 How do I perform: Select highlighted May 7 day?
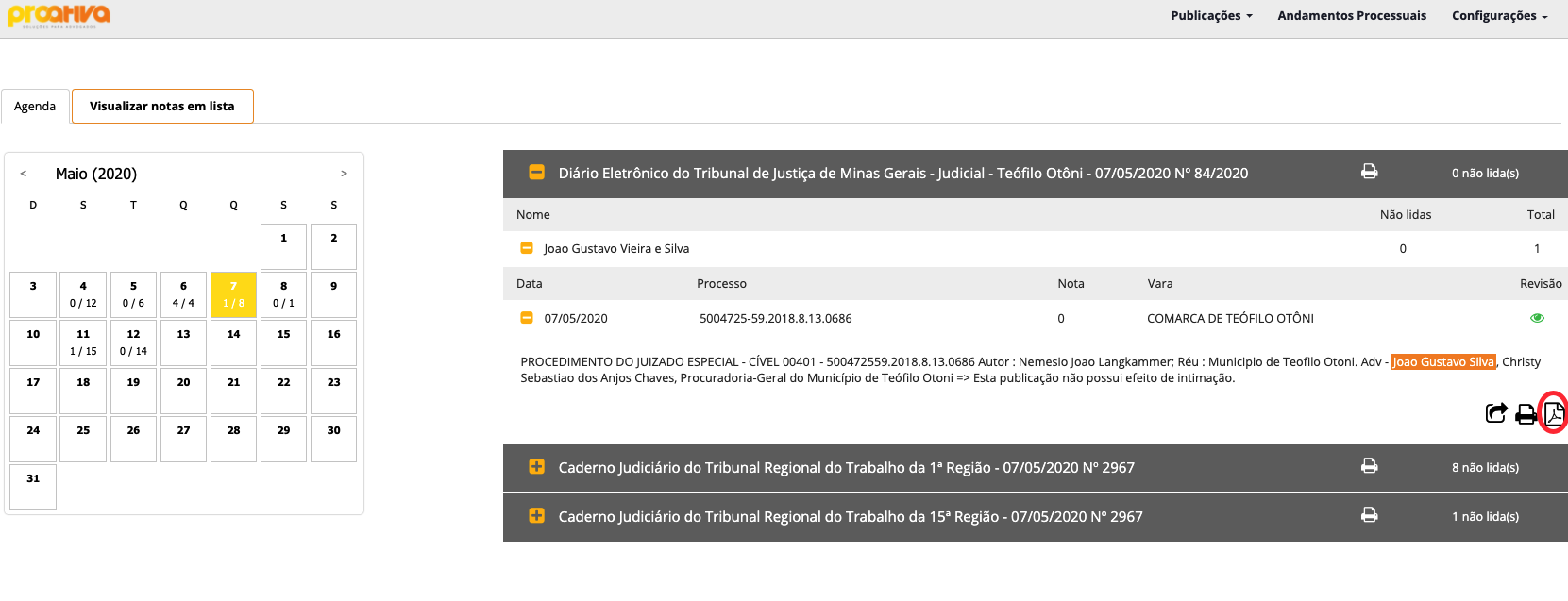pos(233,294)
